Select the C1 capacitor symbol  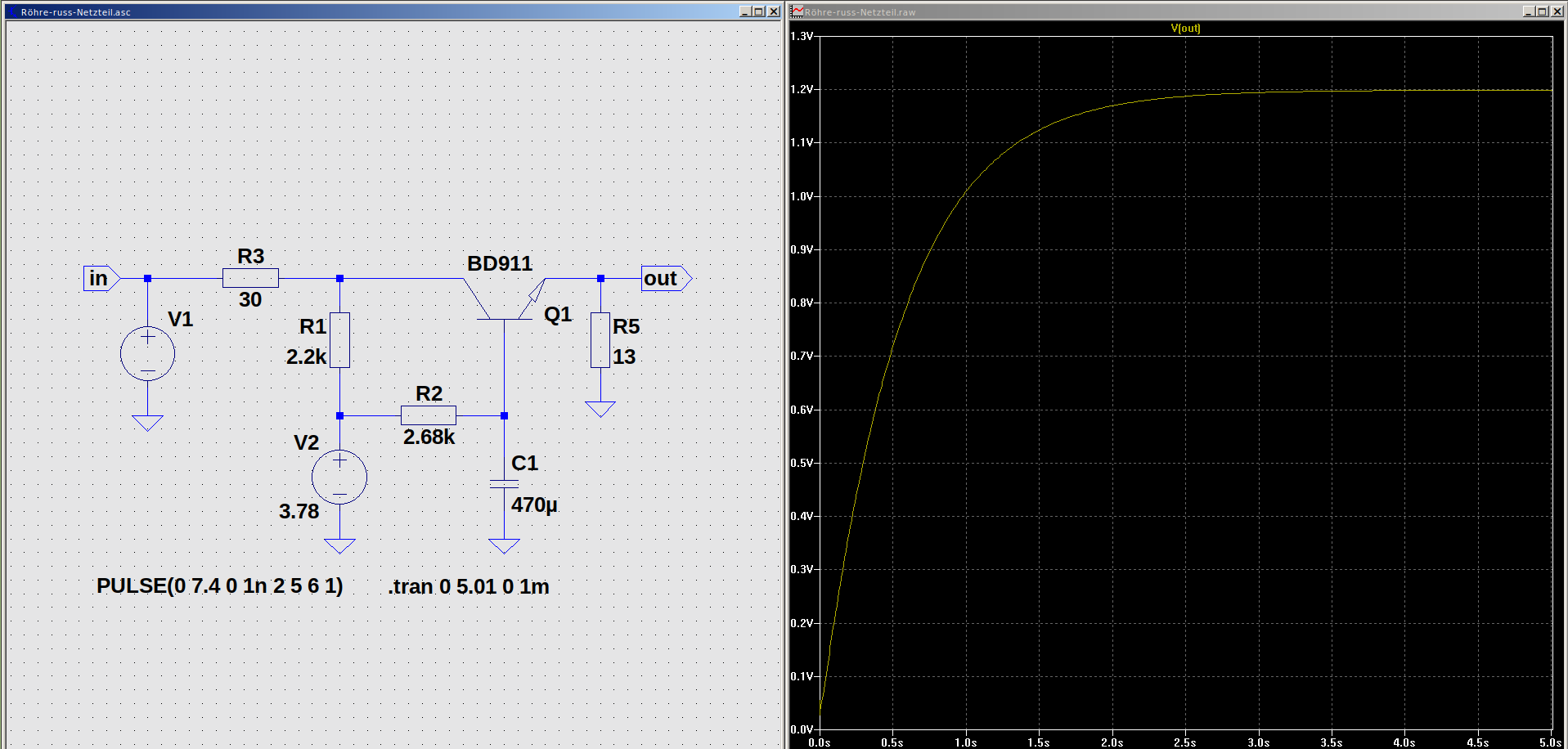pos(504,483)
